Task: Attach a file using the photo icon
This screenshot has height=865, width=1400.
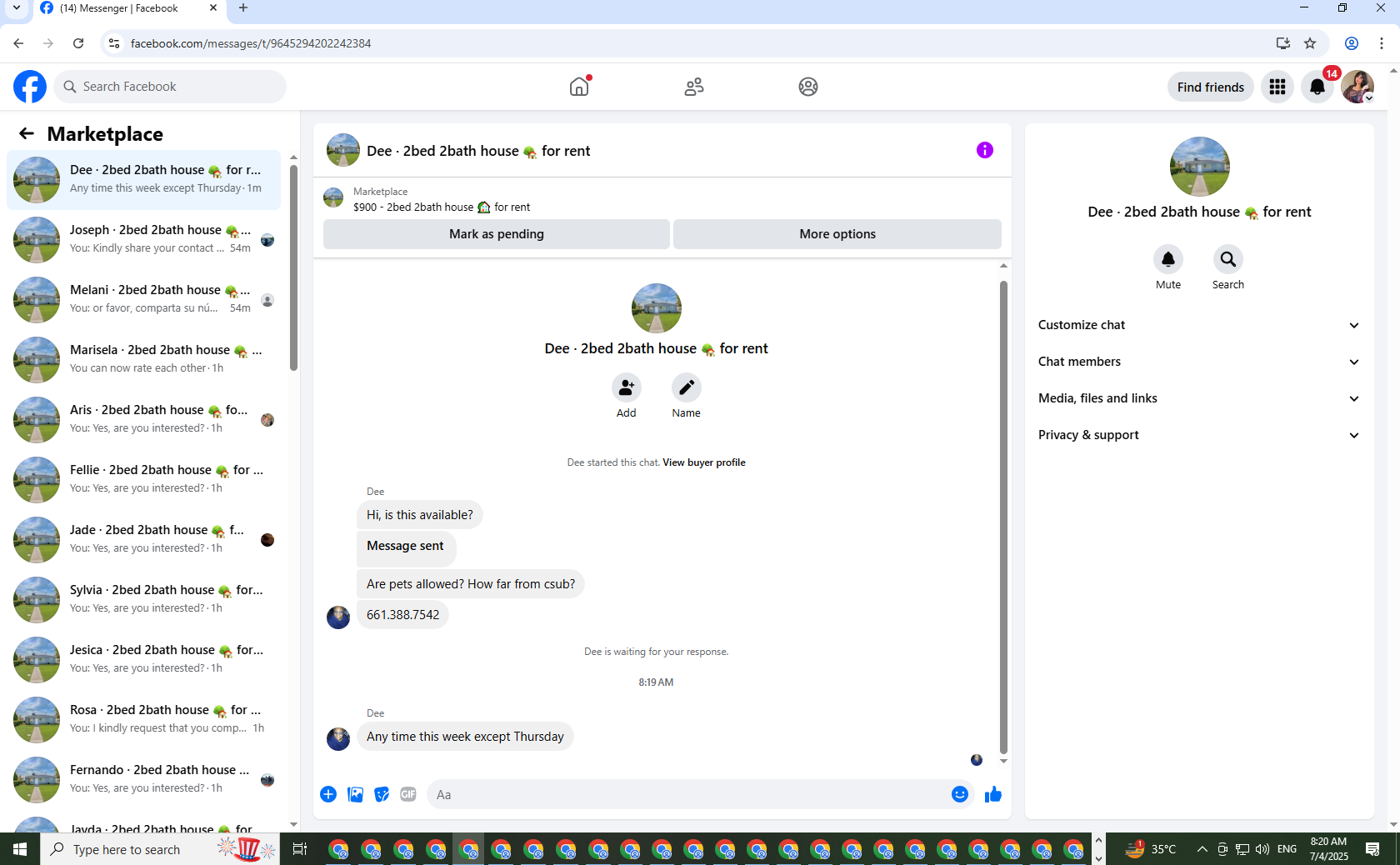Action: (x=355, y=794)
